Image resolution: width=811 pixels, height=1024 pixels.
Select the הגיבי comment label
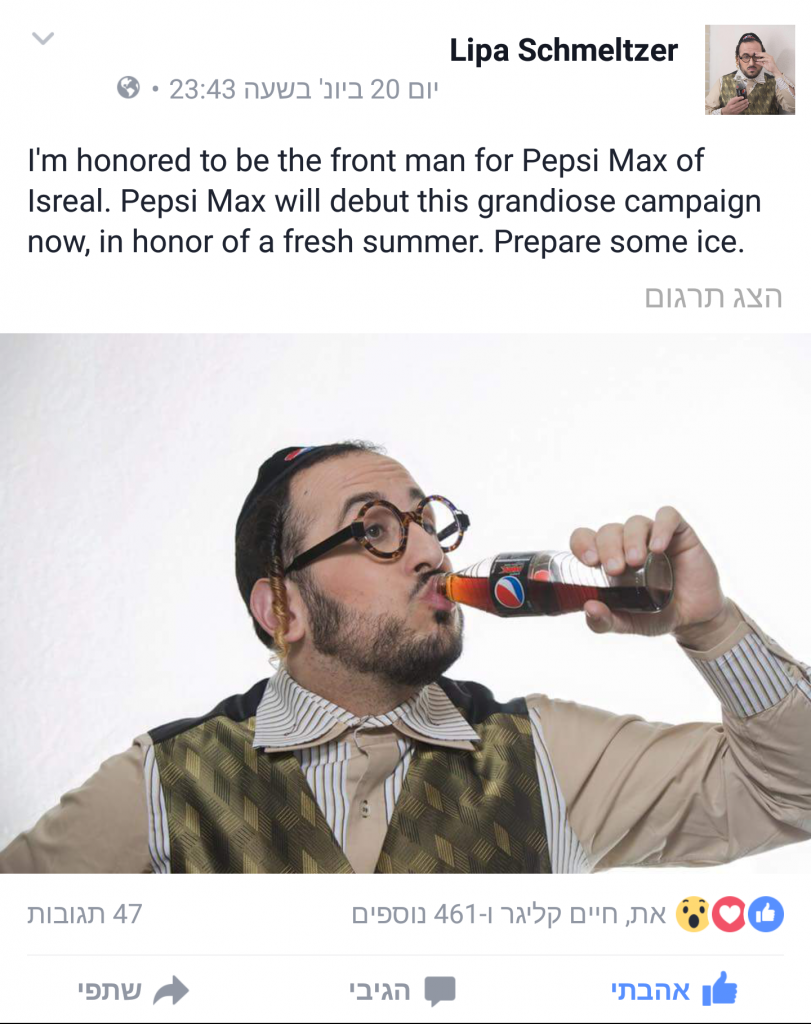tap(379, 991)
